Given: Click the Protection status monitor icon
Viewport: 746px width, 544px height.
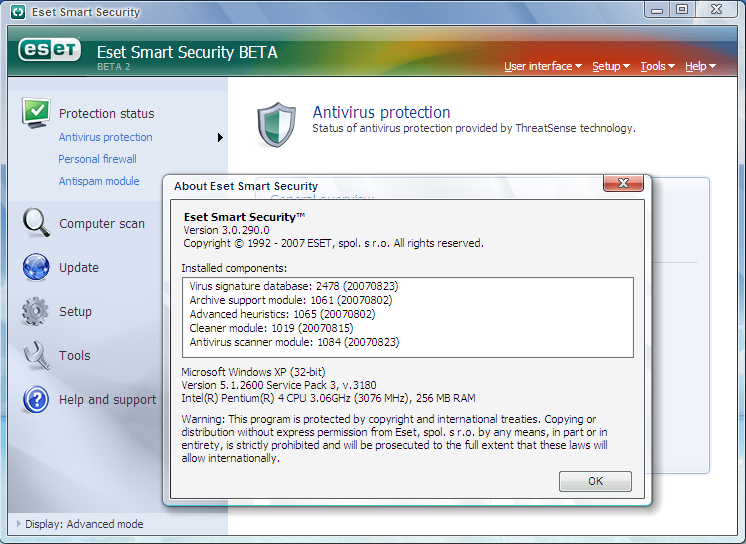Looking at the screenshot, I should [37, 113].
